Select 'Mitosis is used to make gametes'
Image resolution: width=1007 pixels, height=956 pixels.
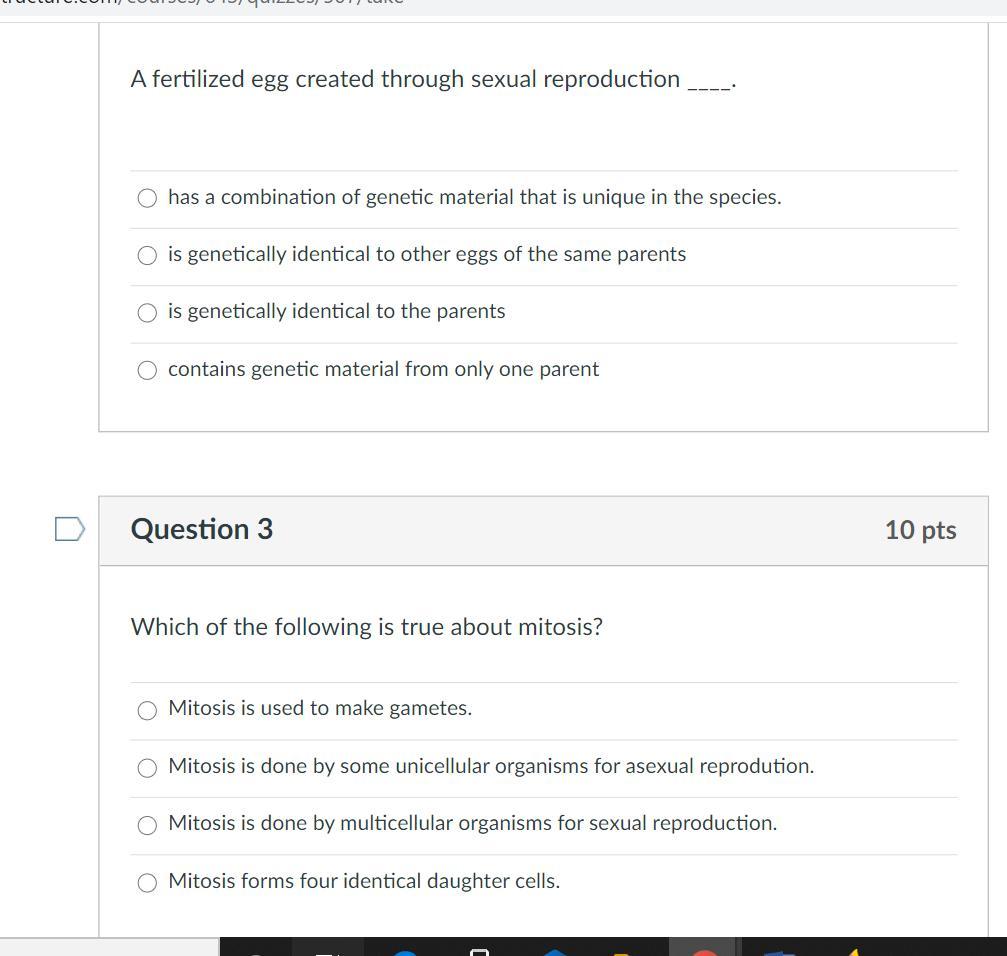pyautogui.click(x=147, y=710)
